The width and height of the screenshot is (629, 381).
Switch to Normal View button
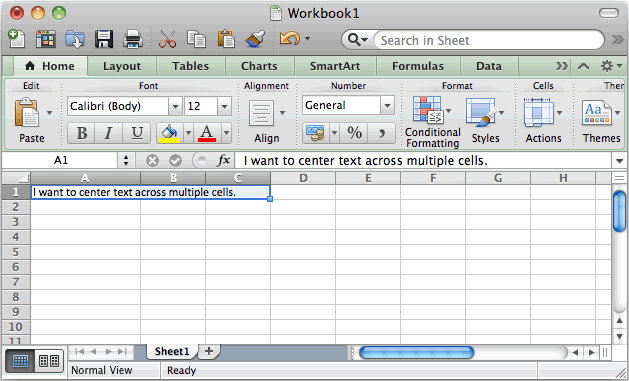pyautogui.click(x=20, y=361)
